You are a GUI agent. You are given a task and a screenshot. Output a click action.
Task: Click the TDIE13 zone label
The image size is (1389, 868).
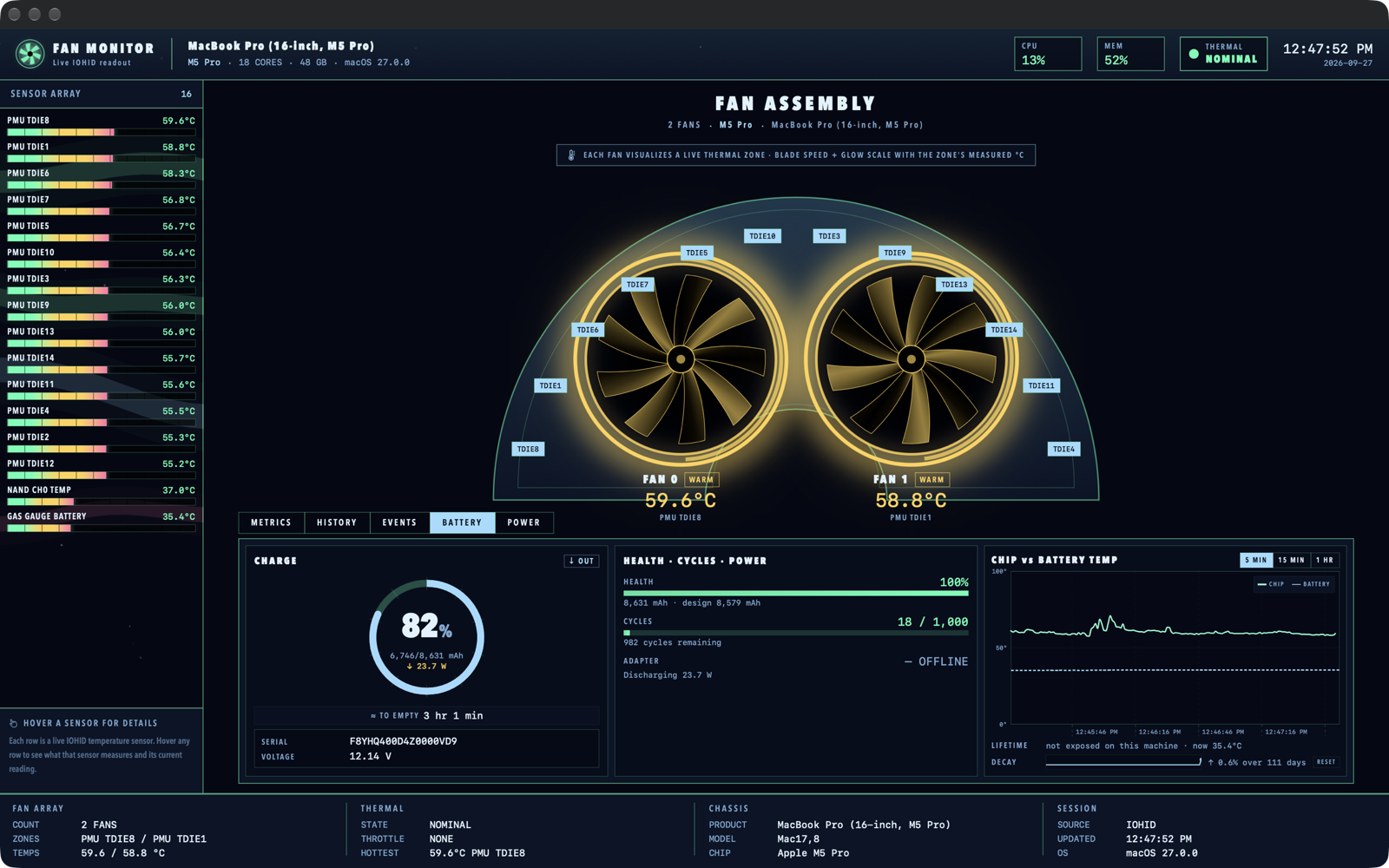pos(954,285)
